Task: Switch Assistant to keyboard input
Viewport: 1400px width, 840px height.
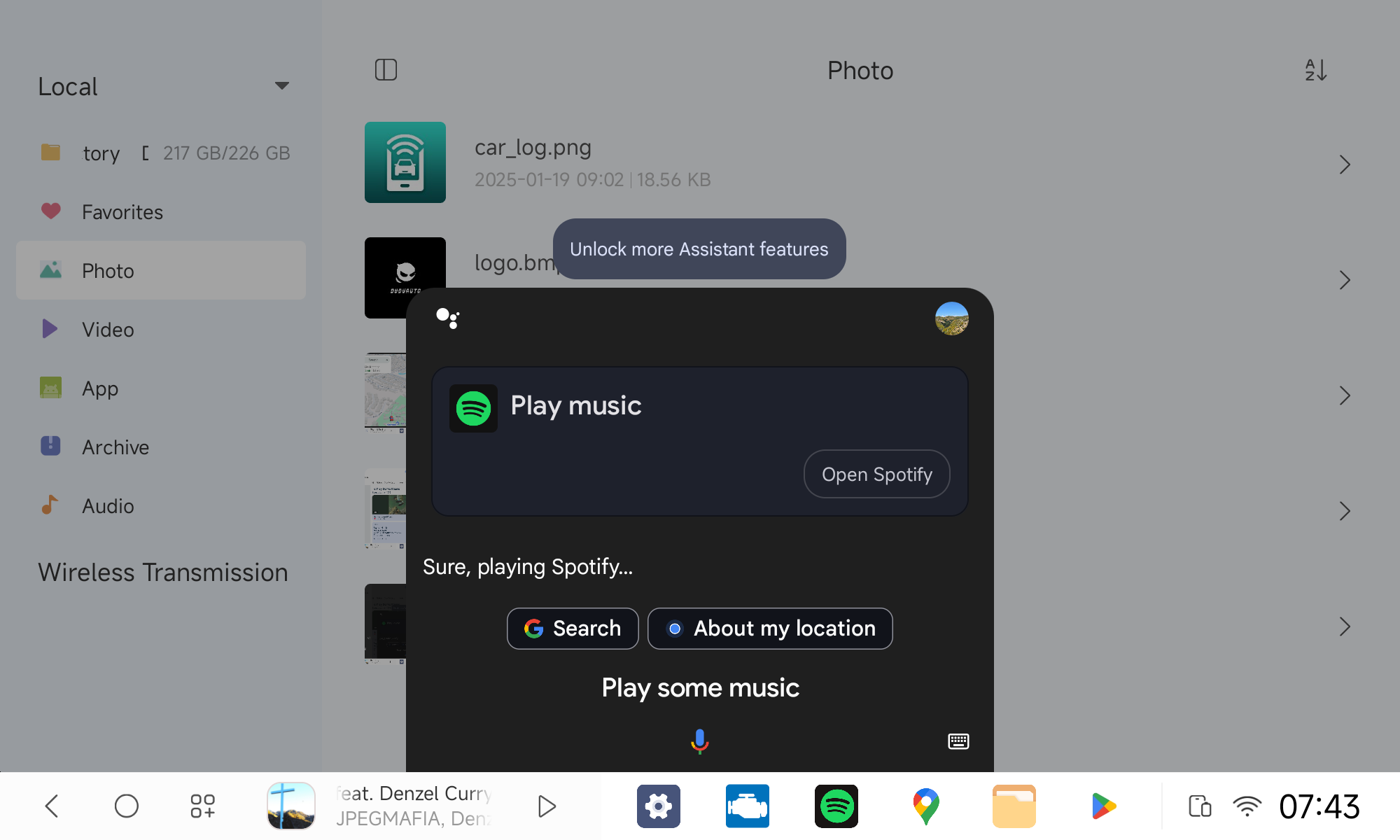Action: 958,741
